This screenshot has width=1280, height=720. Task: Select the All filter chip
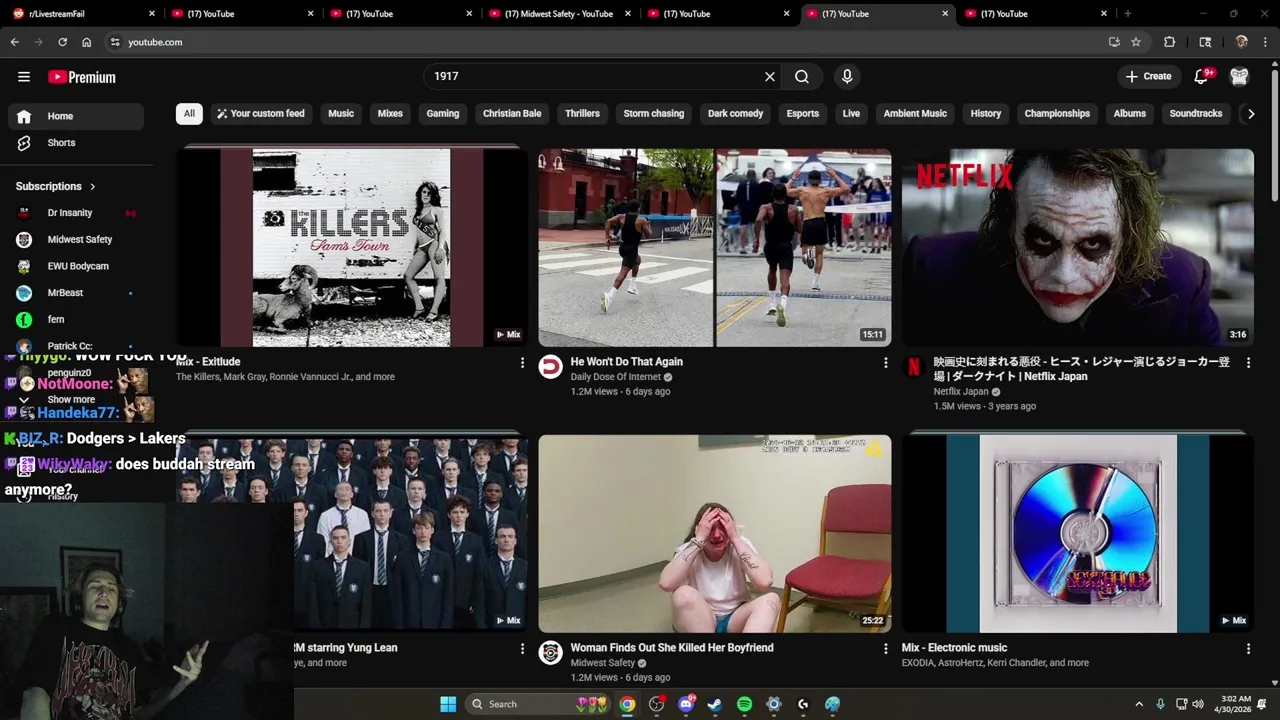coord(189,113)
